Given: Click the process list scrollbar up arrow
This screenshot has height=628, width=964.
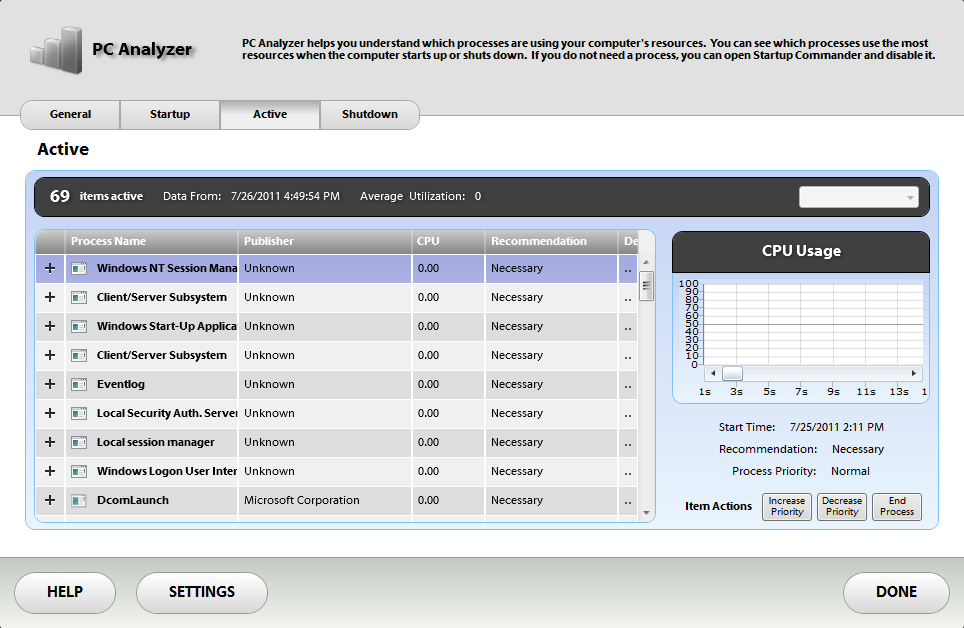Looking at the screenshot, I should click(x=646, y=263).
